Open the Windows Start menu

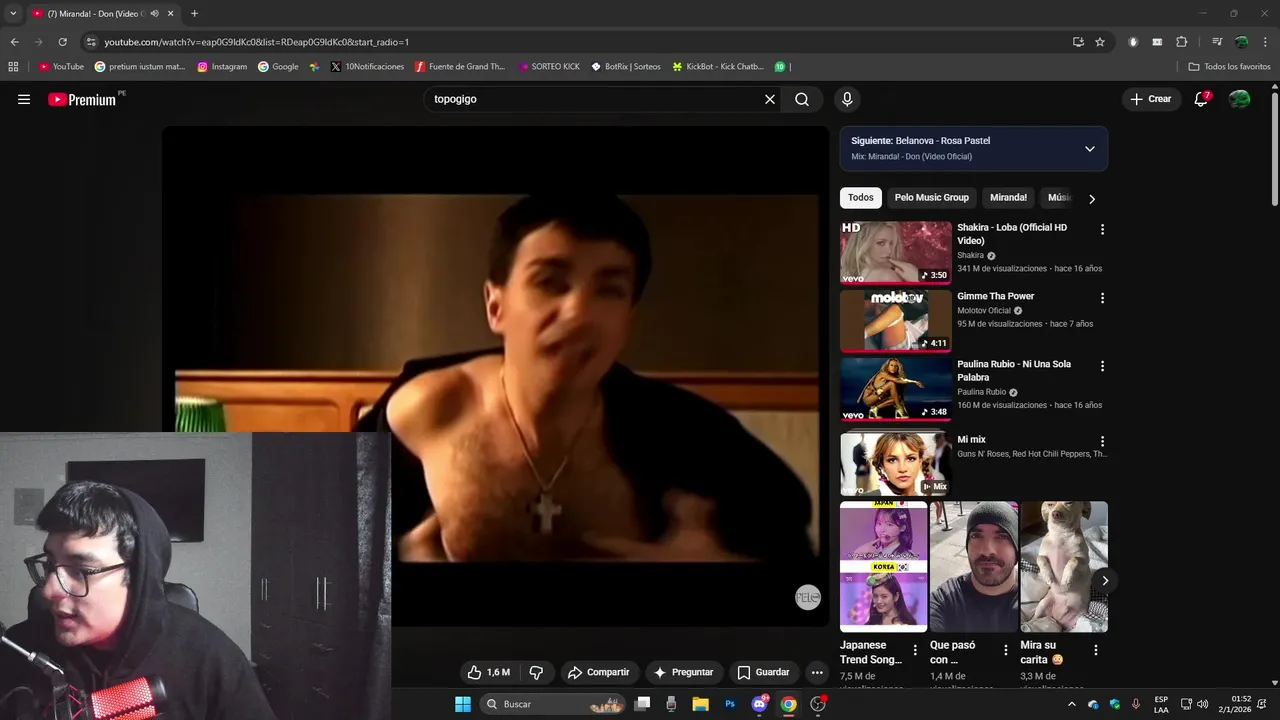coord(463,704)
